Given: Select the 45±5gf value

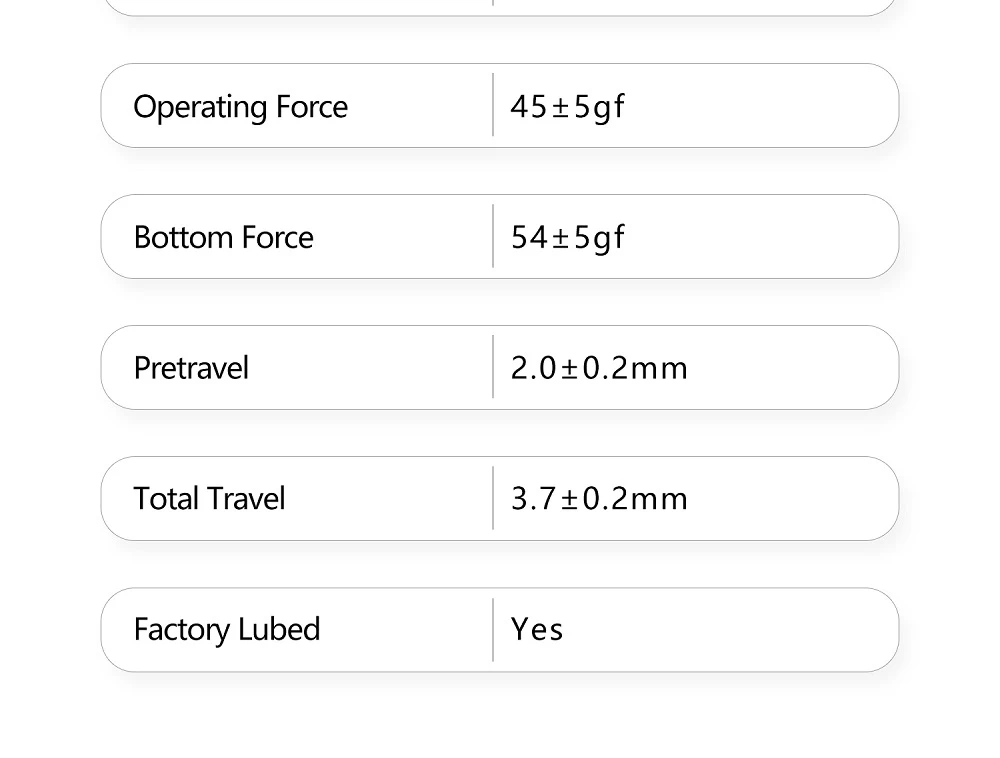Looking at the screenshot, I should [567, 106].
